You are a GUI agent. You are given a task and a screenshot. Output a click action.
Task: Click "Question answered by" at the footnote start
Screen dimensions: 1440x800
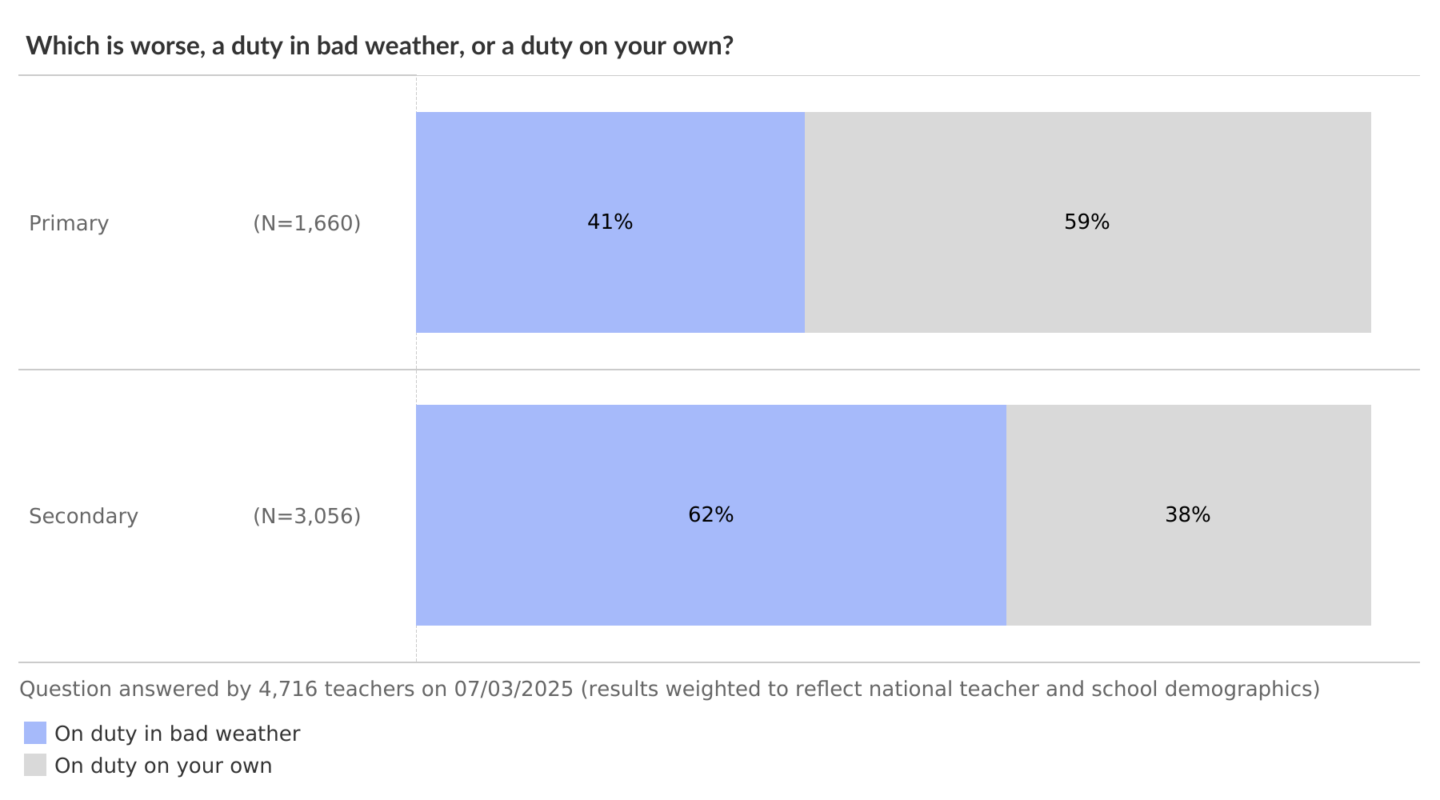click(135, 689)
